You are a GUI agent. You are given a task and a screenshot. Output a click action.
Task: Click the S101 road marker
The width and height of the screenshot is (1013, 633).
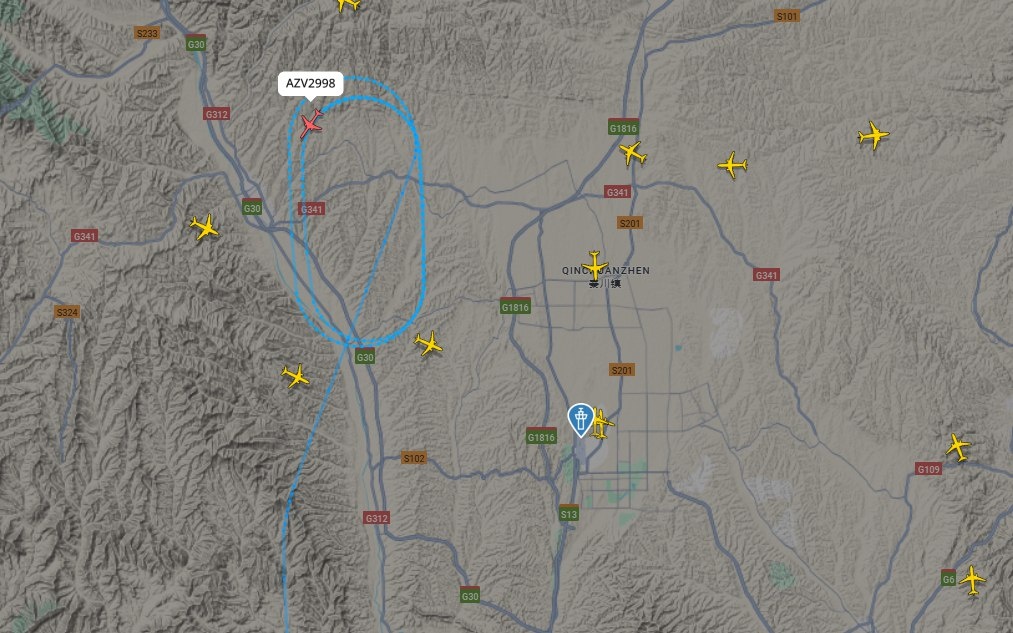(787, 16)
